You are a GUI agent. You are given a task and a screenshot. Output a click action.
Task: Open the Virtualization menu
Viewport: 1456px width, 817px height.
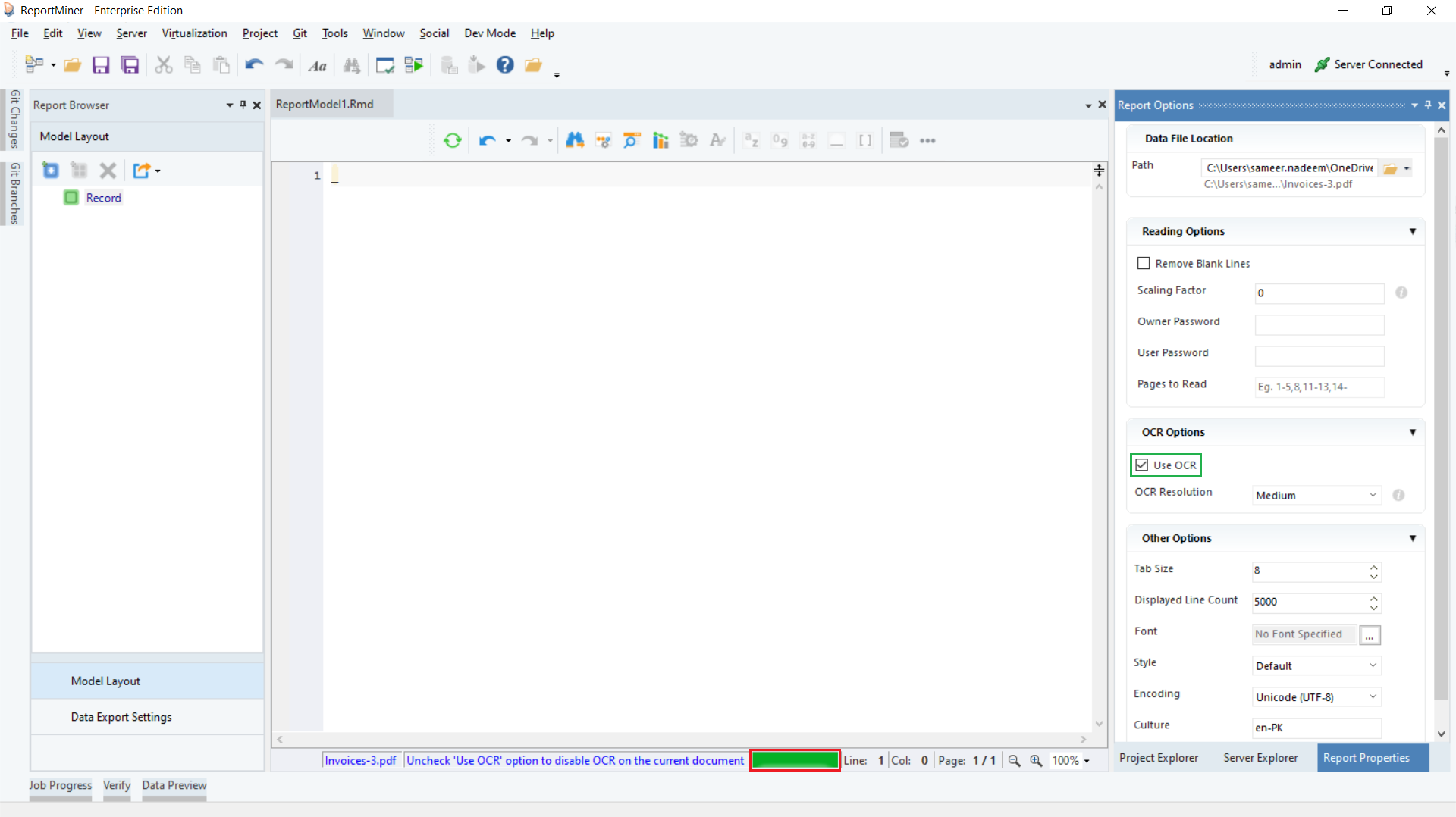click(x=194, y=33)
